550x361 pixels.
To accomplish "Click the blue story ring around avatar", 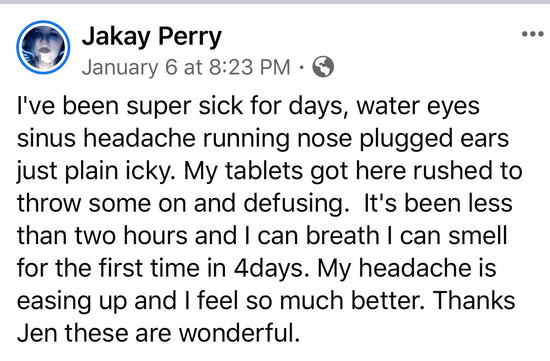I will [43, 47].
